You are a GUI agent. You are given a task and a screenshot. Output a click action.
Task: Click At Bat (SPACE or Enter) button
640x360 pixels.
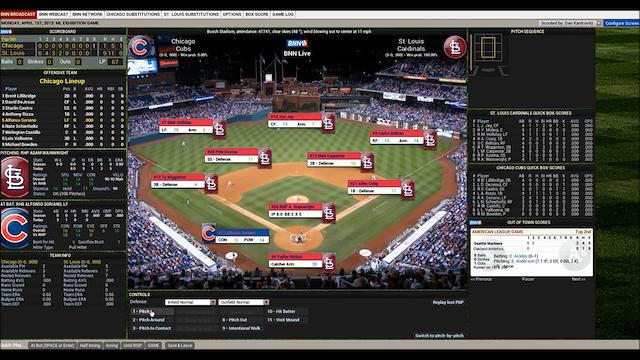(52, 345)
